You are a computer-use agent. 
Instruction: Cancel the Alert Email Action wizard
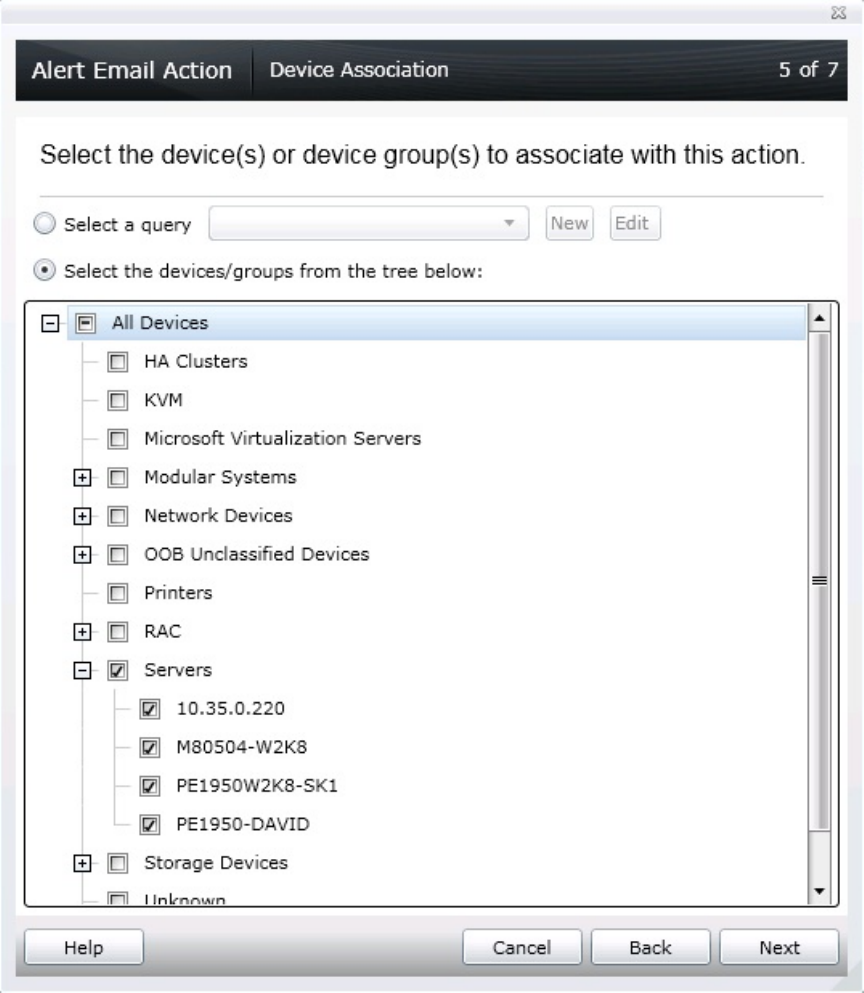[522, 947]
